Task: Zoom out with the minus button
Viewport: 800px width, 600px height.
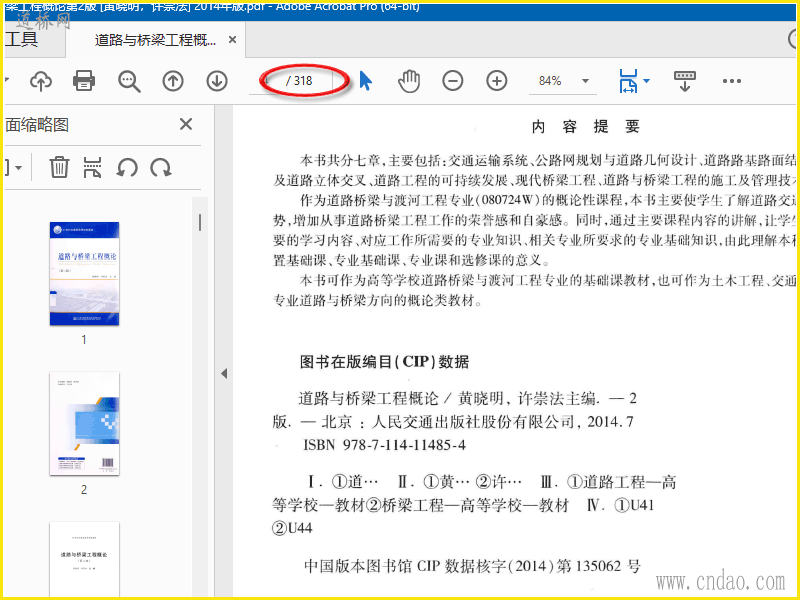Action: coord(453,81)
